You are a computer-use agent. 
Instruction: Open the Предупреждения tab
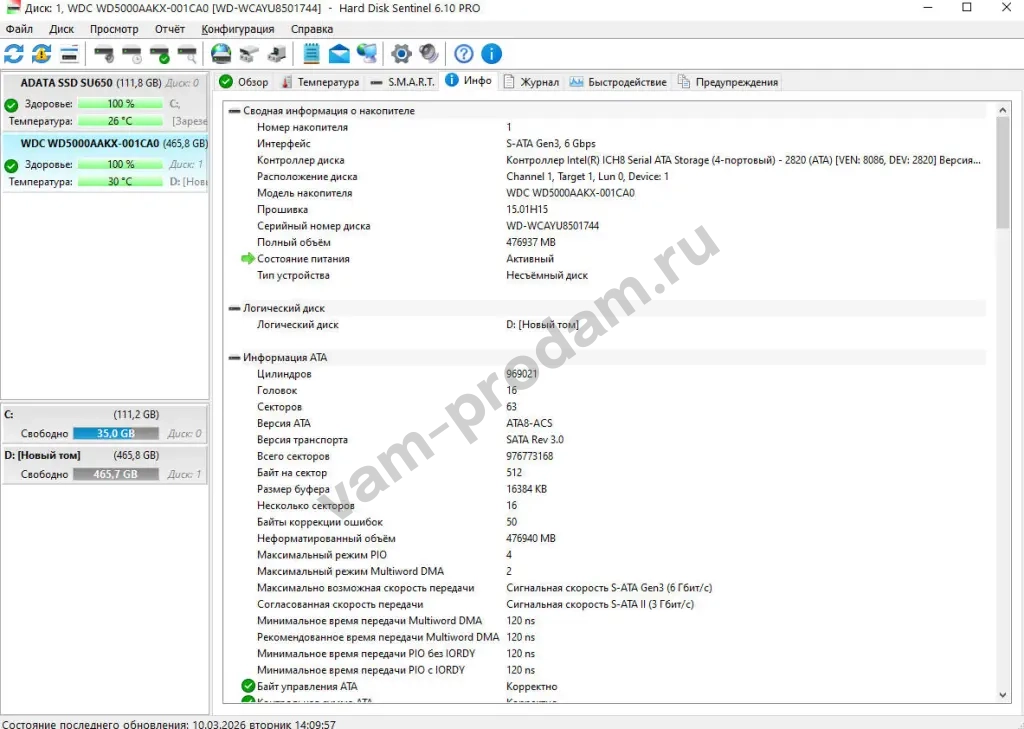[x=728, y=82]
